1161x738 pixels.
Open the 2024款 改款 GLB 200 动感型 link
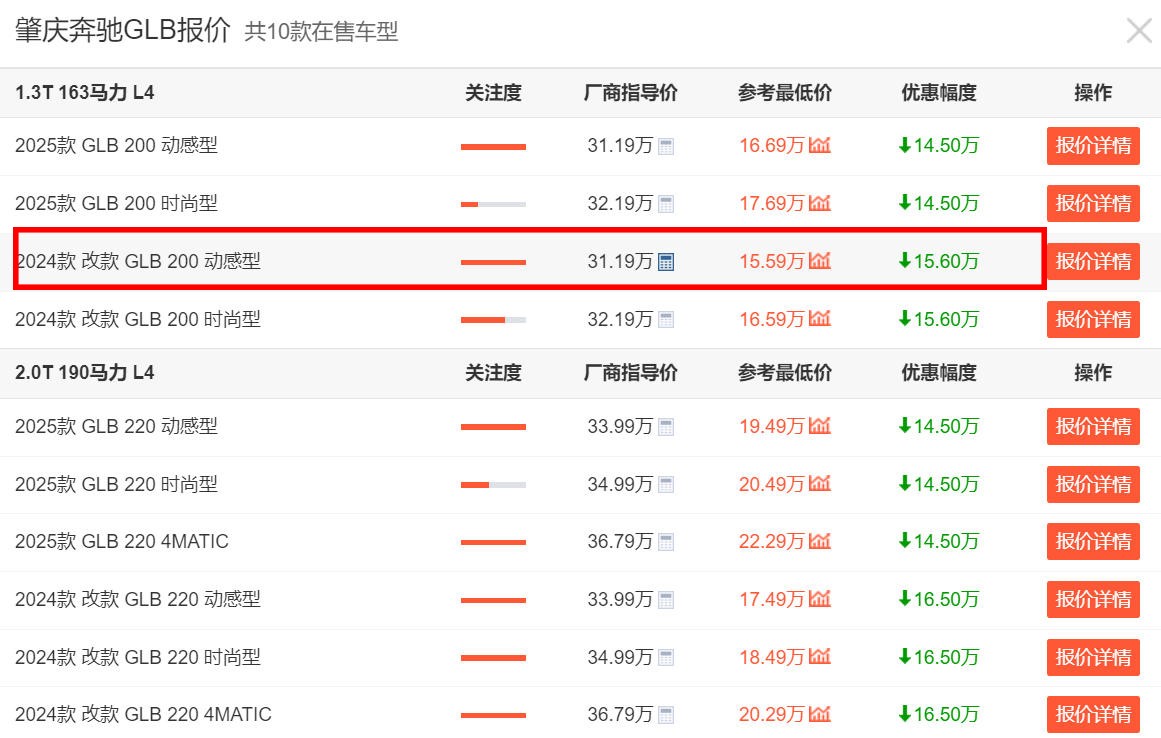click(x=138, y=261)
